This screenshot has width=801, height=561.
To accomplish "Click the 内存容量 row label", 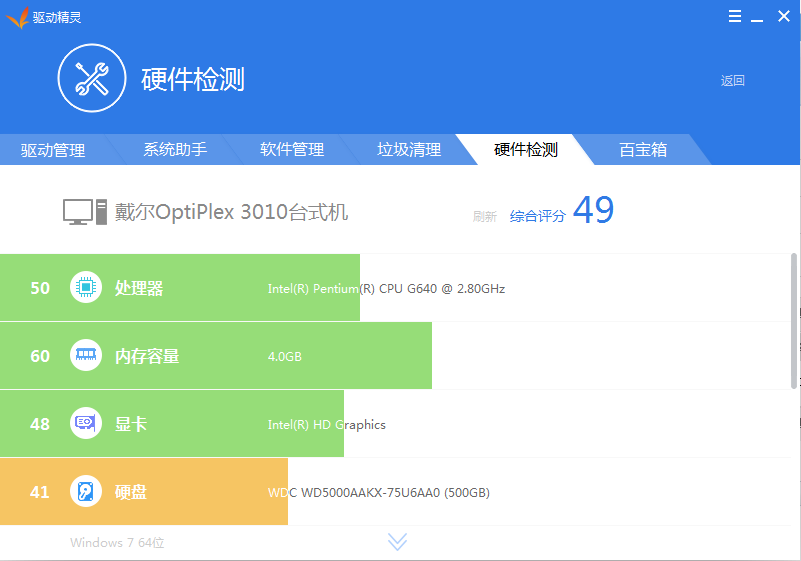I will coord(147,356).
